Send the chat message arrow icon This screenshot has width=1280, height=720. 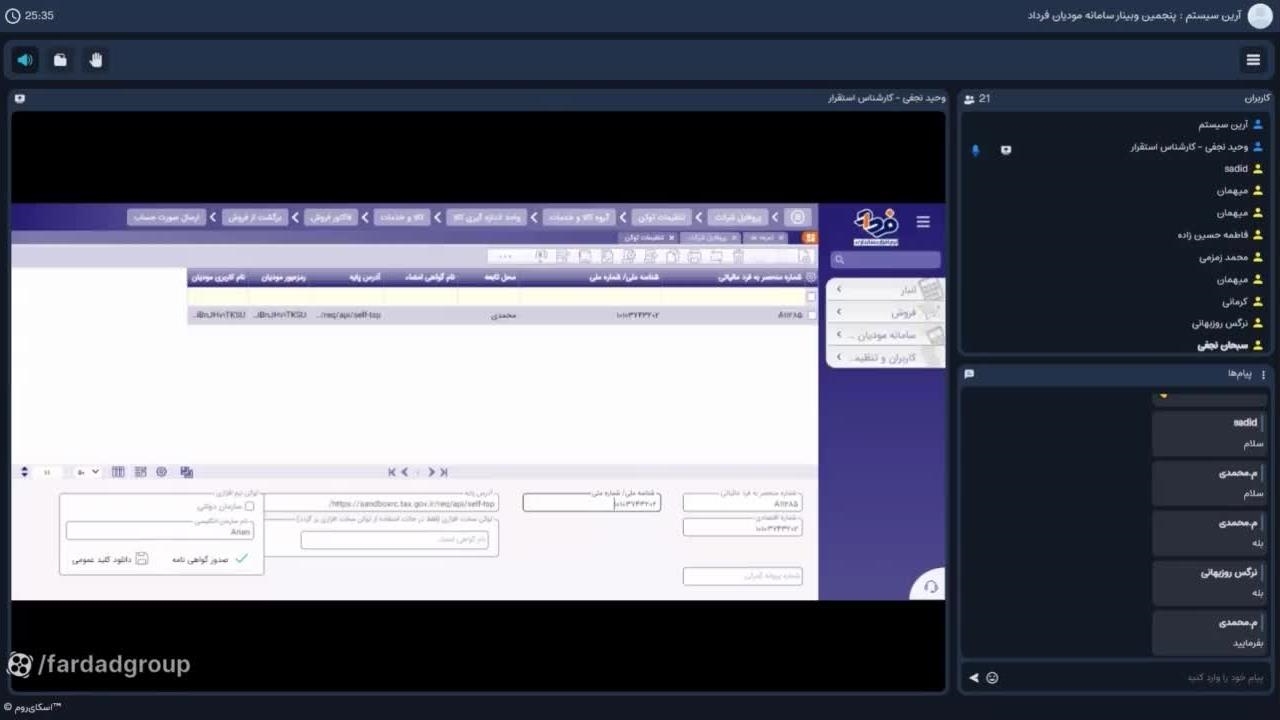click(974, 678)
